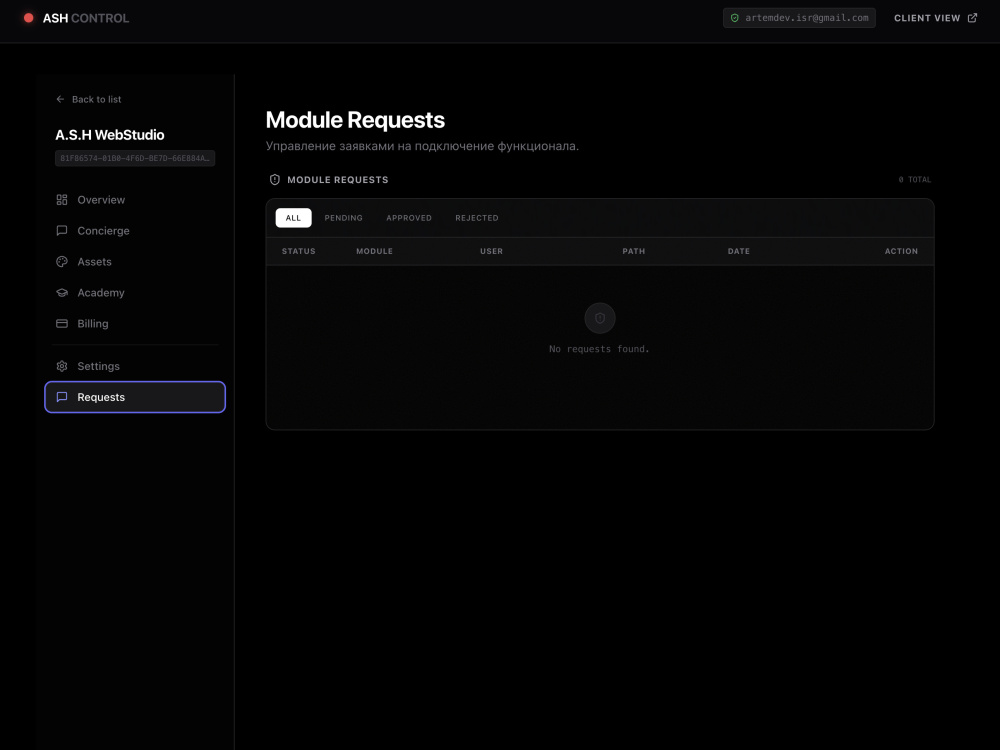1000x750 pixels.
Task: Open the ASH CONTROL home title
Action: 85,18
